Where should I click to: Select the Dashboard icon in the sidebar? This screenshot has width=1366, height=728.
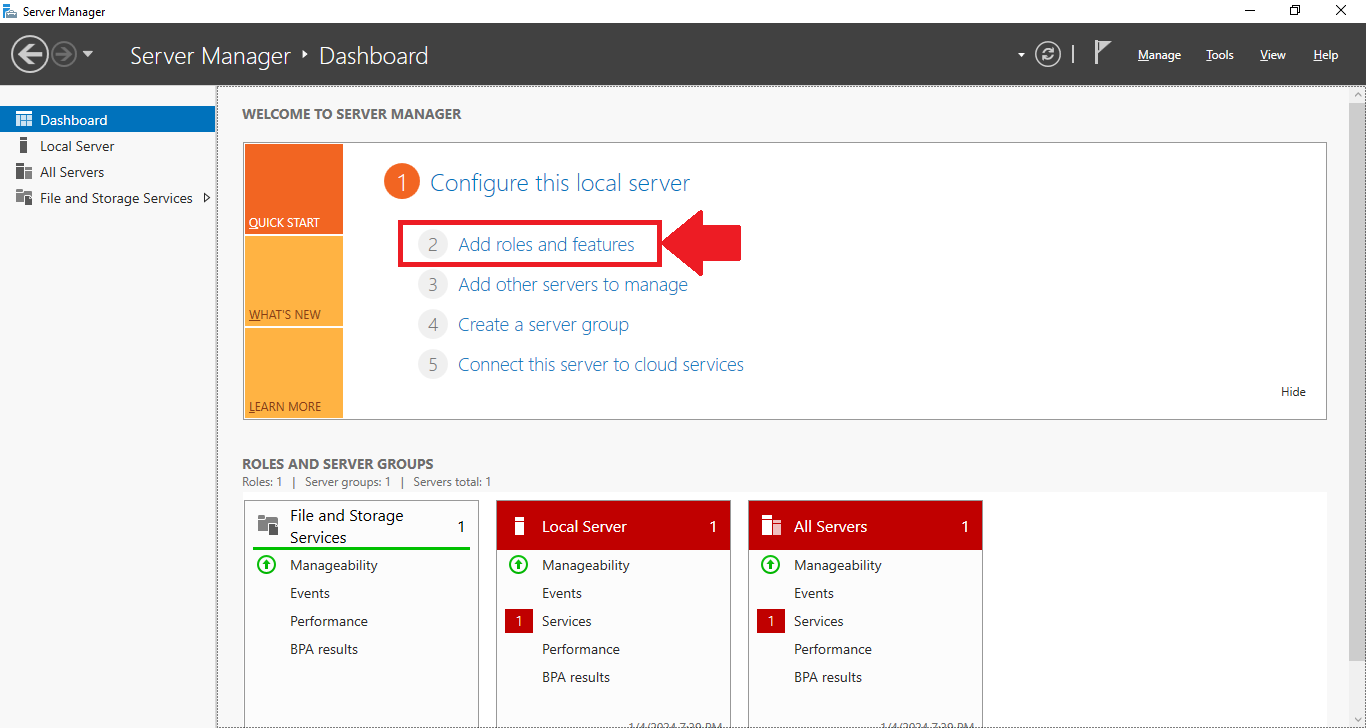coord(23,119)
